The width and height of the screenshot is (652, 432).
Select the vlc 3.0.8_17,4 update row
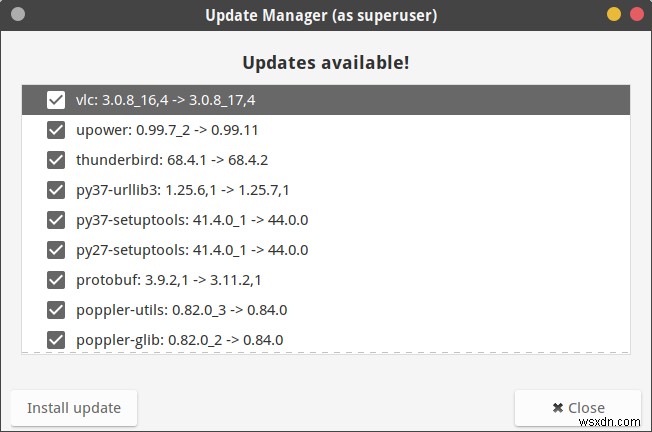tap(326, 100)
